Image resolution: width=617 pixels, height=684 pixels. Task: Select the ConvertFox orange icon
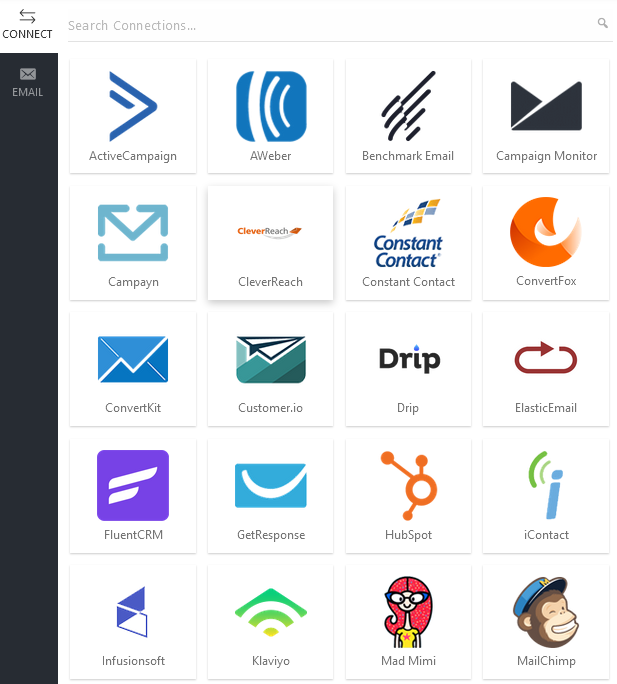pos(546,232)
